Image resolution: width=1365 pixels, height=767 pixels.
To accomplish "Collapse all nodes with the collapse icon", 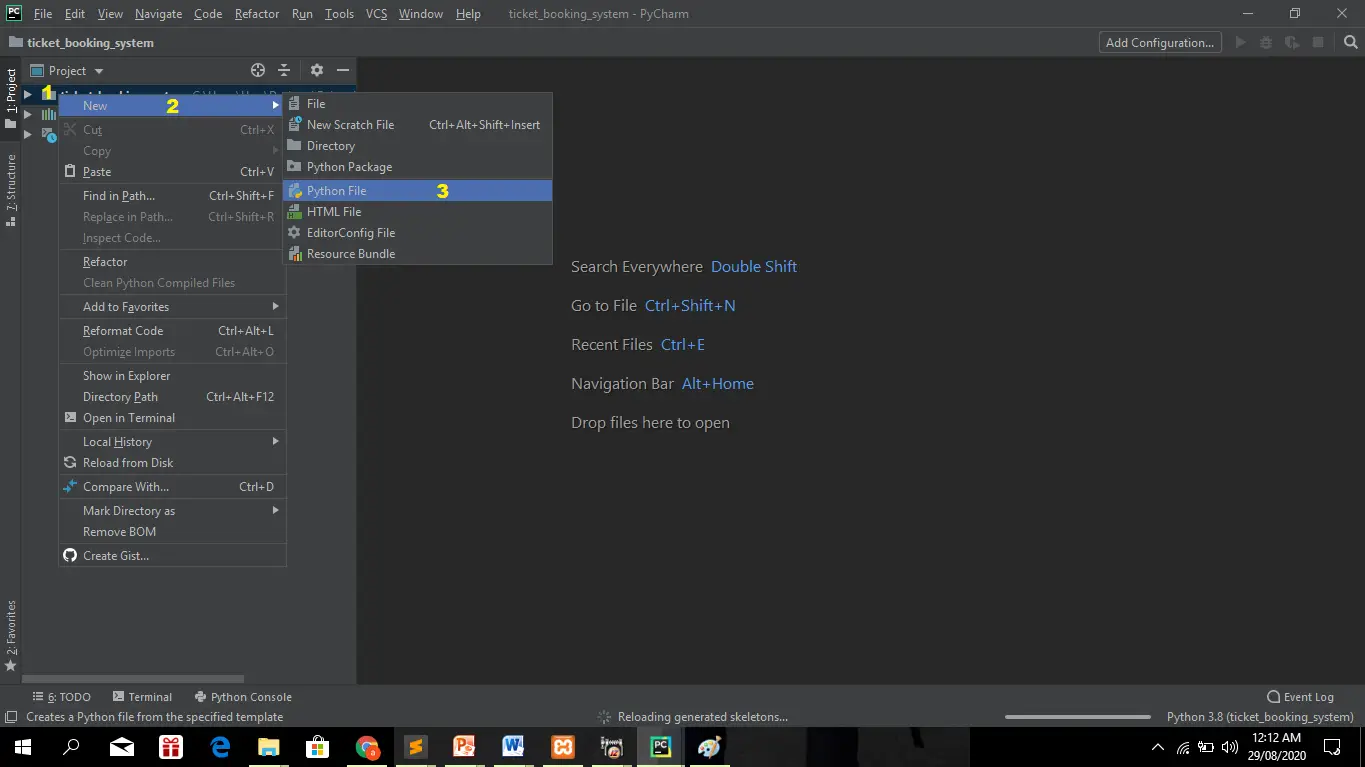I will point(283,70).
